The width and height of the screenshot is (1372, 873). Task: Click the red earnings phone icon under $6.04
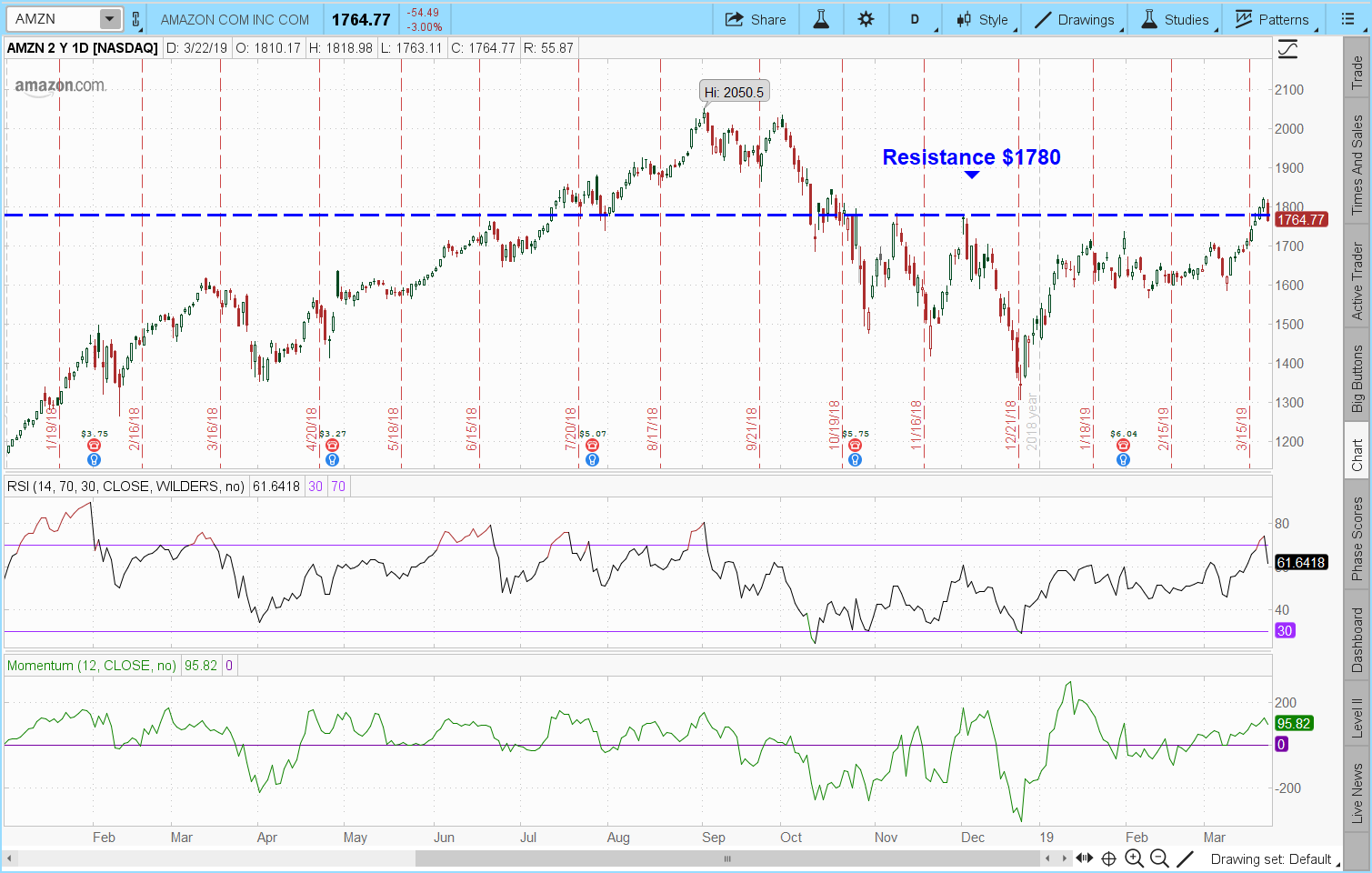coord(1123,446)
